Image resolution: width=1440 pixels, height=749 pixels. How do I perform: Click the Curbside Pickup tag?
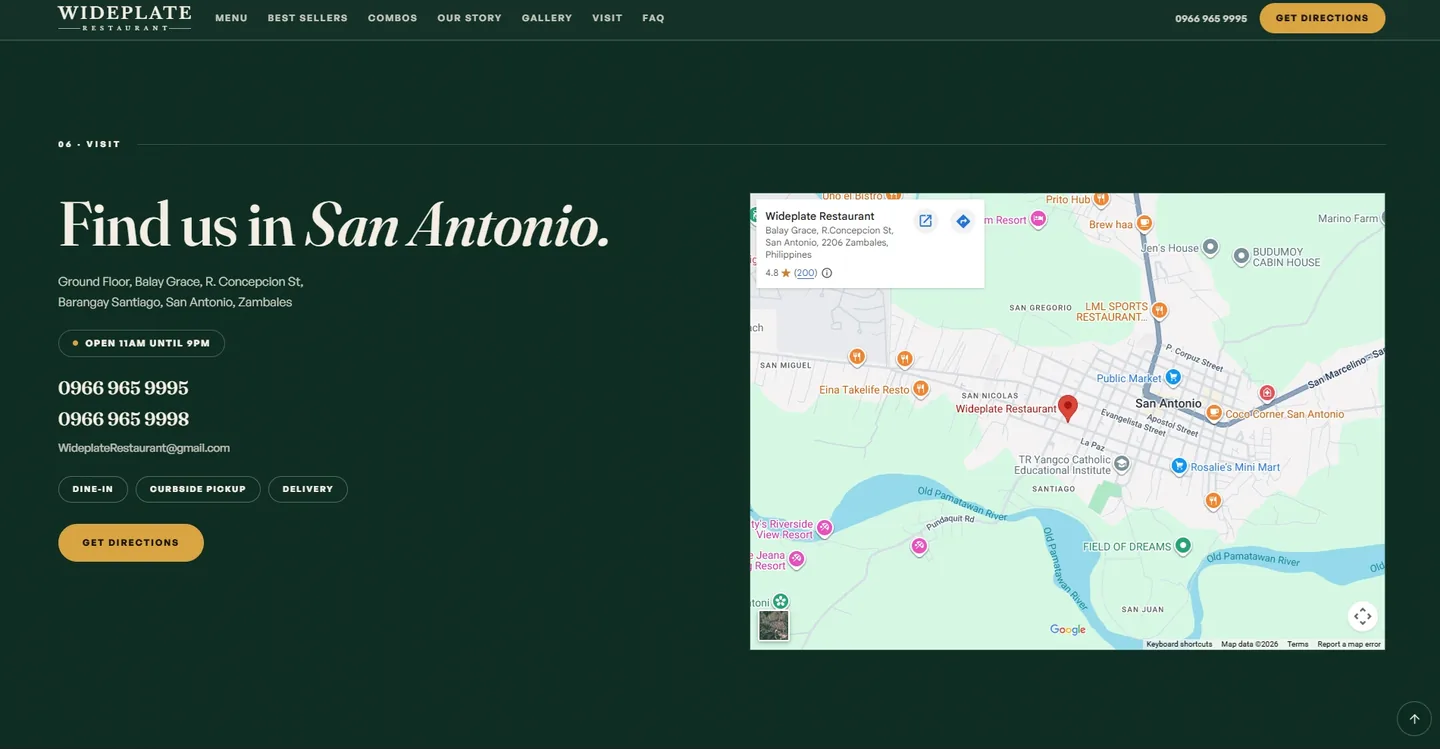198,489
